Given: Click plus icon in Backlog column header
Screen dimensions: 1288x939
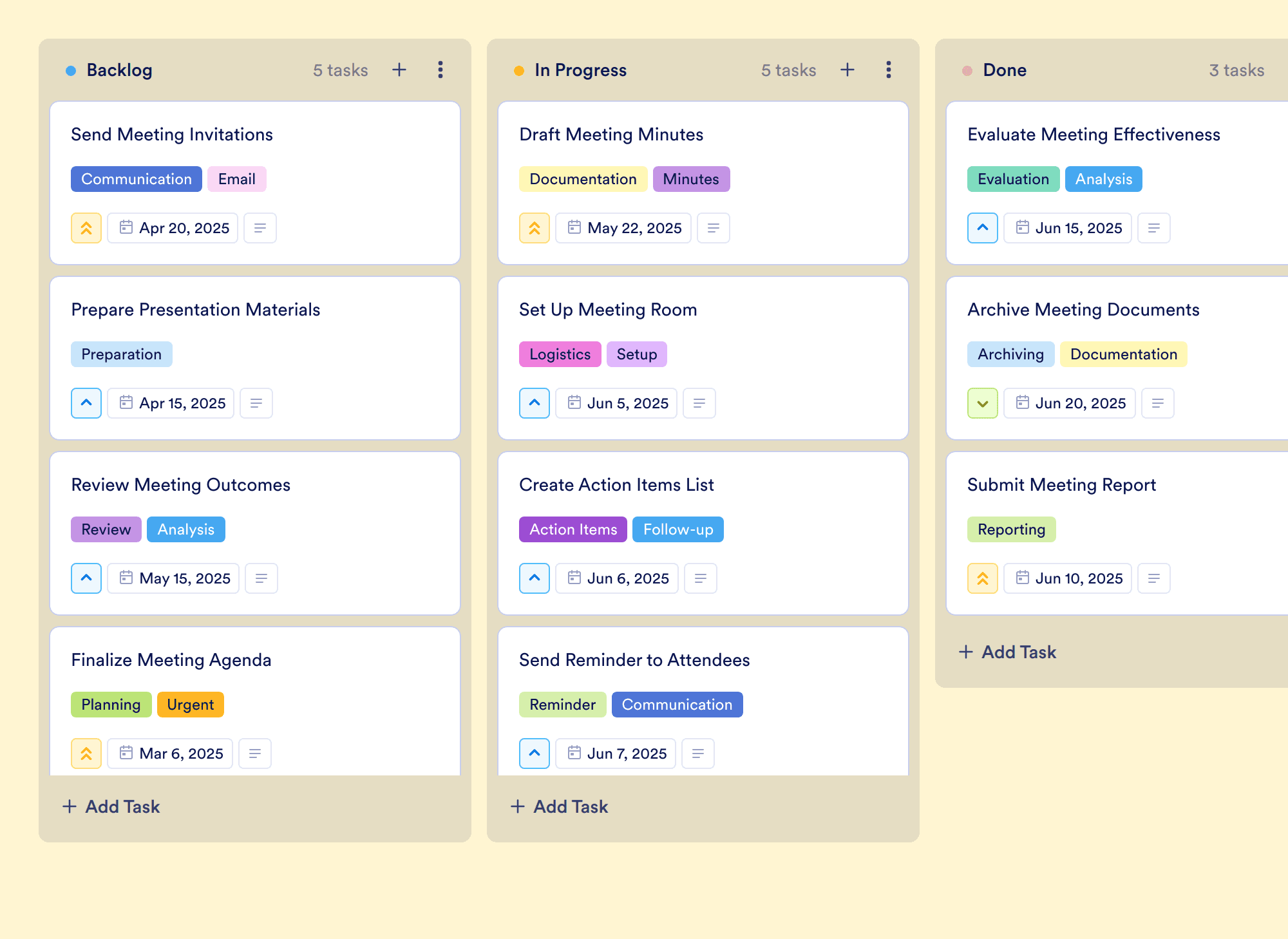Looking at the screenshot, I should click(x=399, y=70).
